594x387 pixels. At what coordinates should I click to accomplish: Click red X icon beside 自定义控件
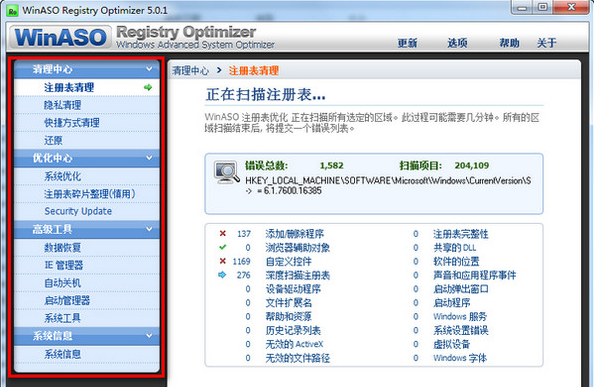(x=223, y=261)
